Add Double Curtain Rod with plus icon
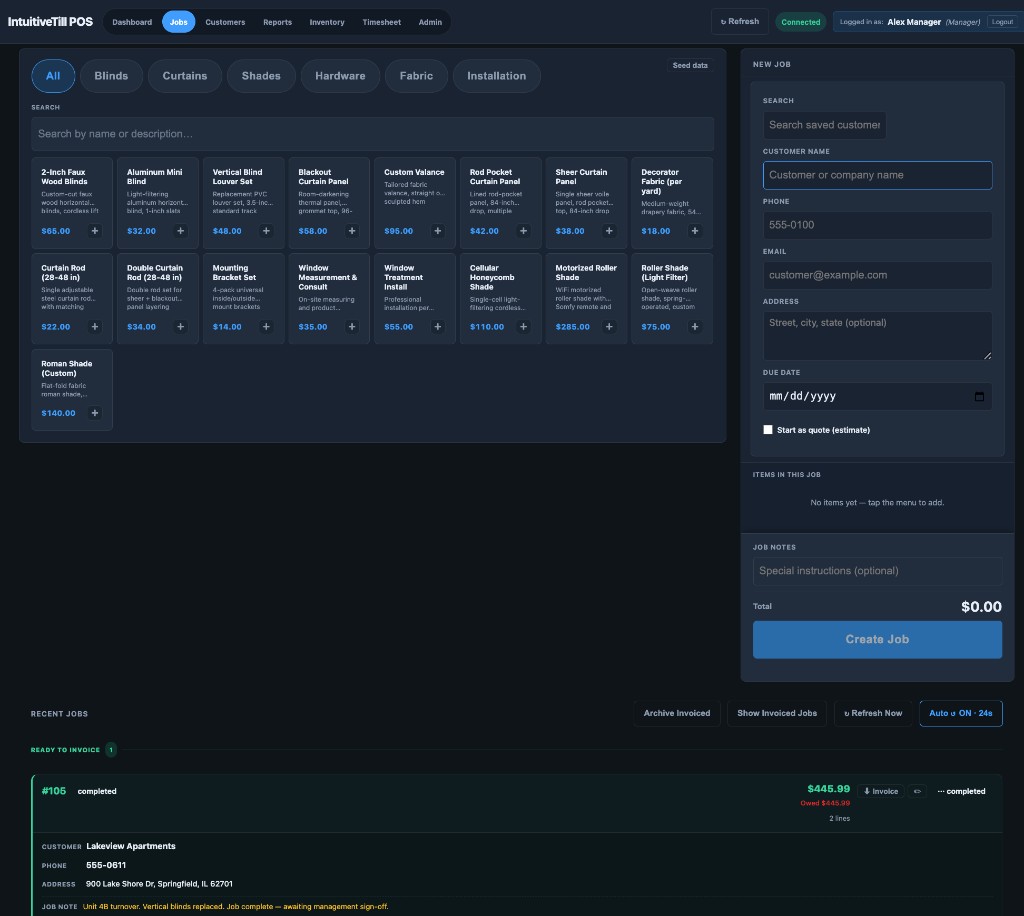The height and width of the screenshot is (916, 1024). pos(180,326)
